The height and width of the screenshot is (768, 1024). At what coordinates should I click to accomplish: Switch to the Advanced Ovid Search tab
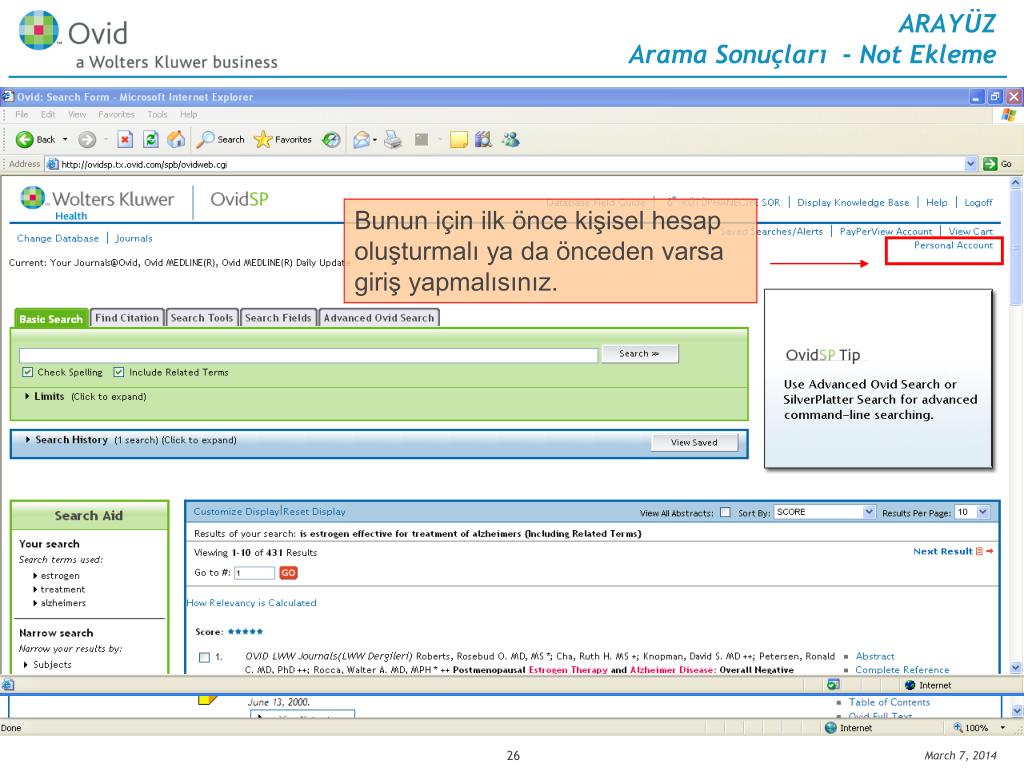point(379,317)
